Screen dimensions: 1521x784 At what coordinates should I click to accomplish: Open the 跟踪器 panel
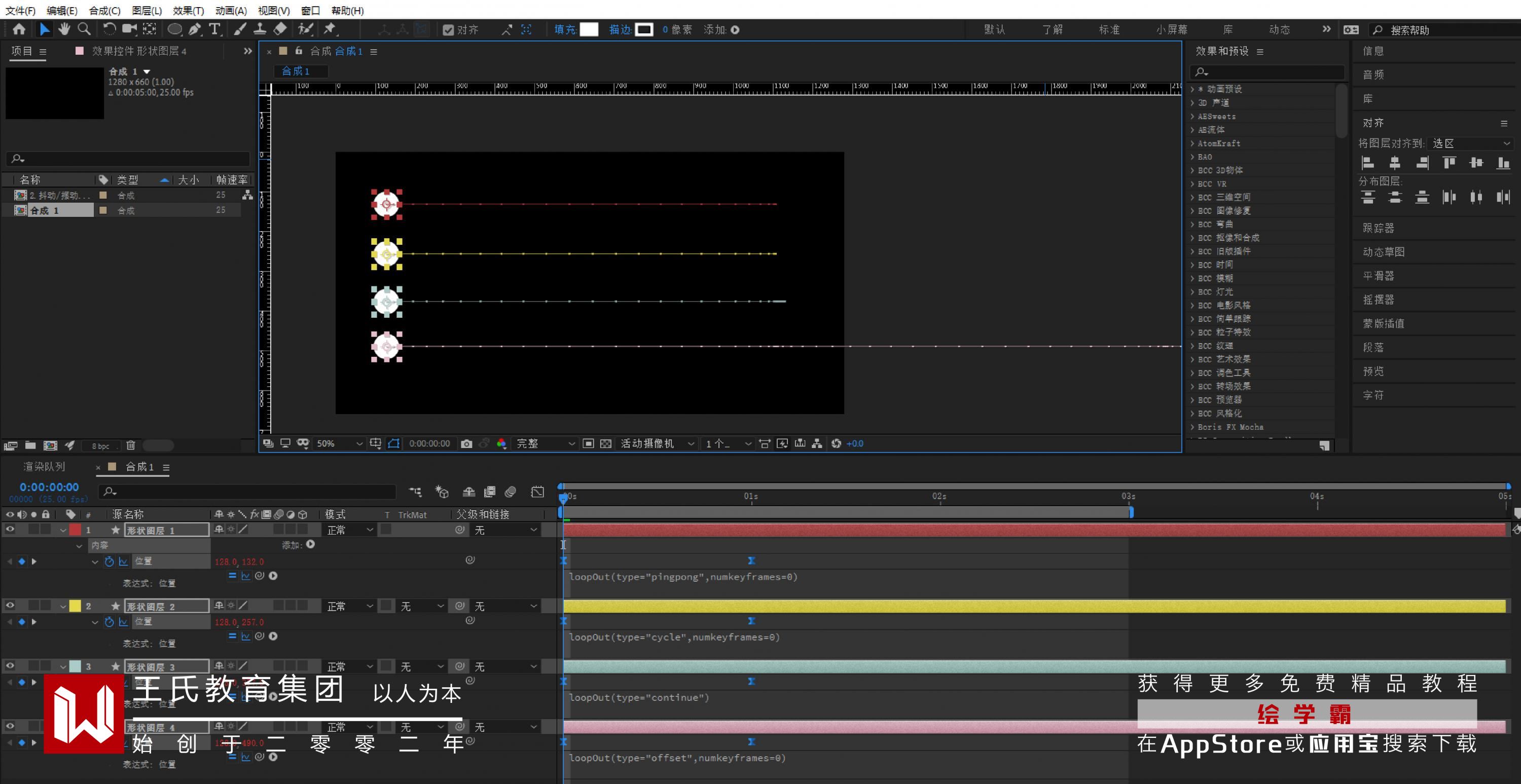coord(1378,228)
